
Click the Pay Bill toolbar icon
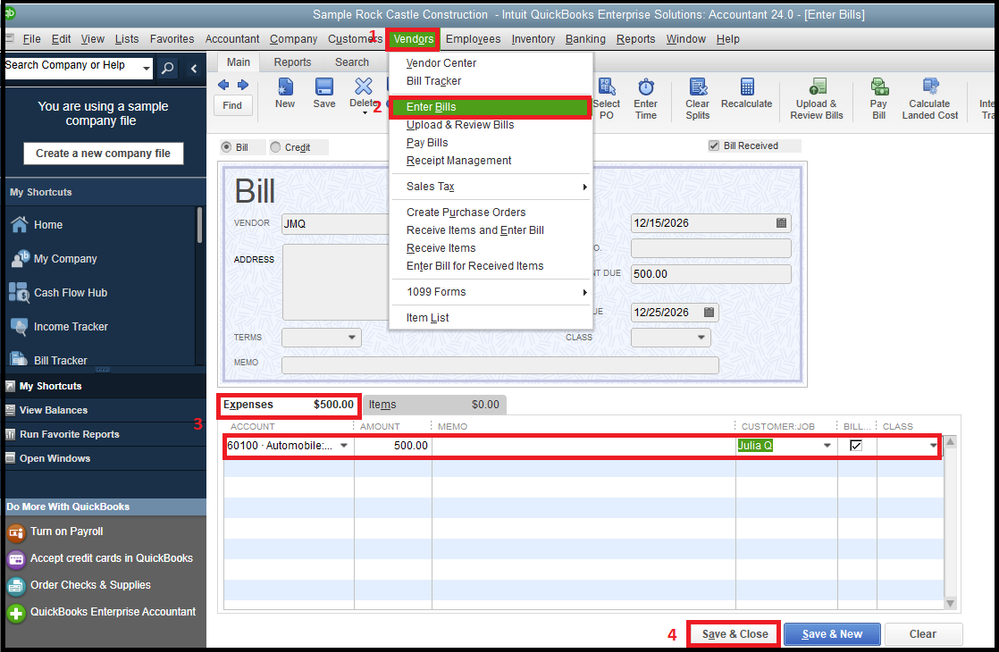coord(879,87)
